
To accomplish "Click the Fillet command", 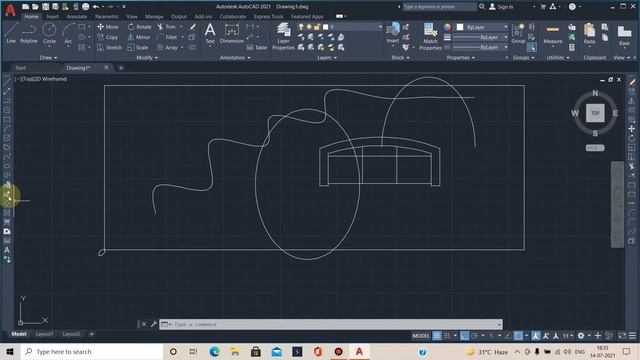I will tap(167, 37).
